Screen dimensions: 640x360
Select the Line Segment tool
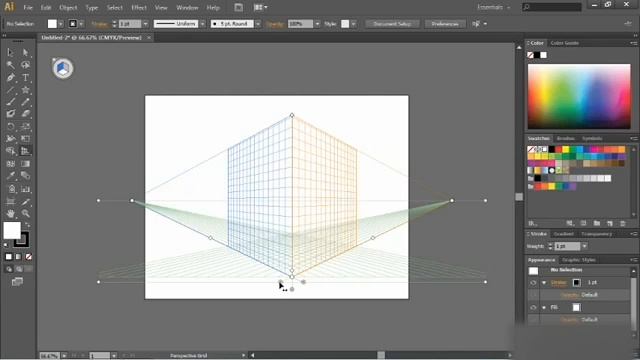(10, 89)
